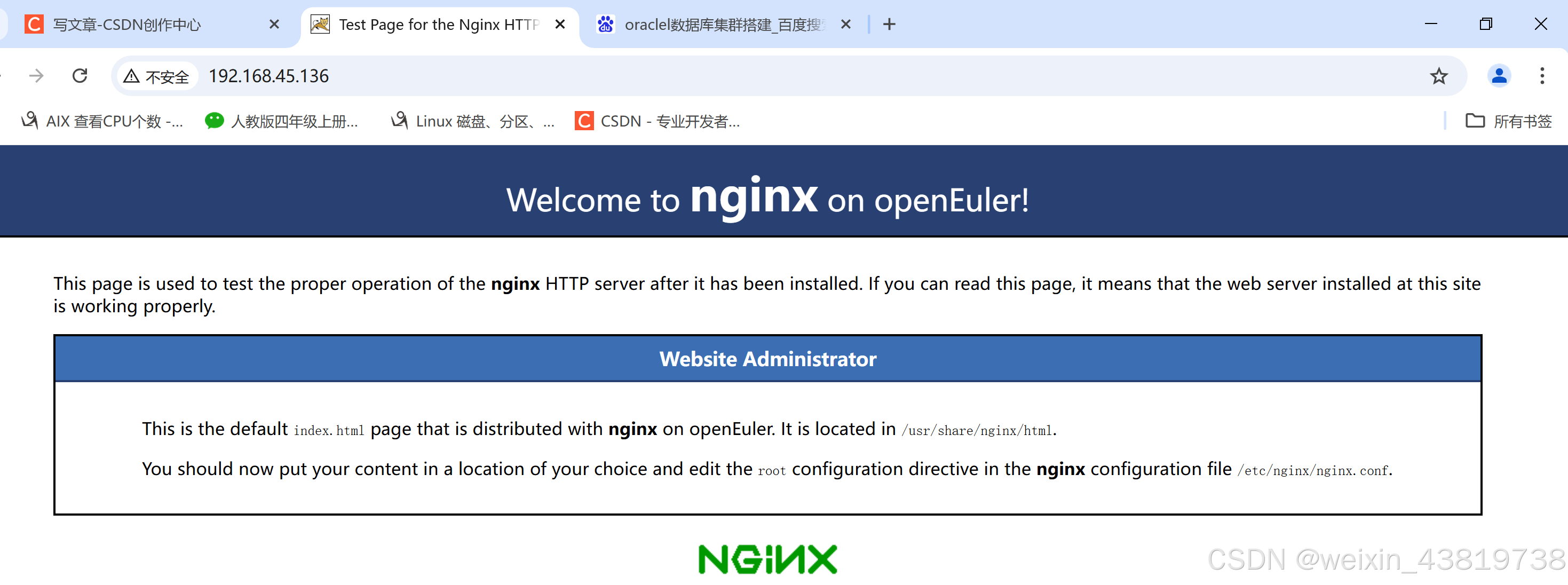Close the oracle Baidu search tab

coord(845,25)
